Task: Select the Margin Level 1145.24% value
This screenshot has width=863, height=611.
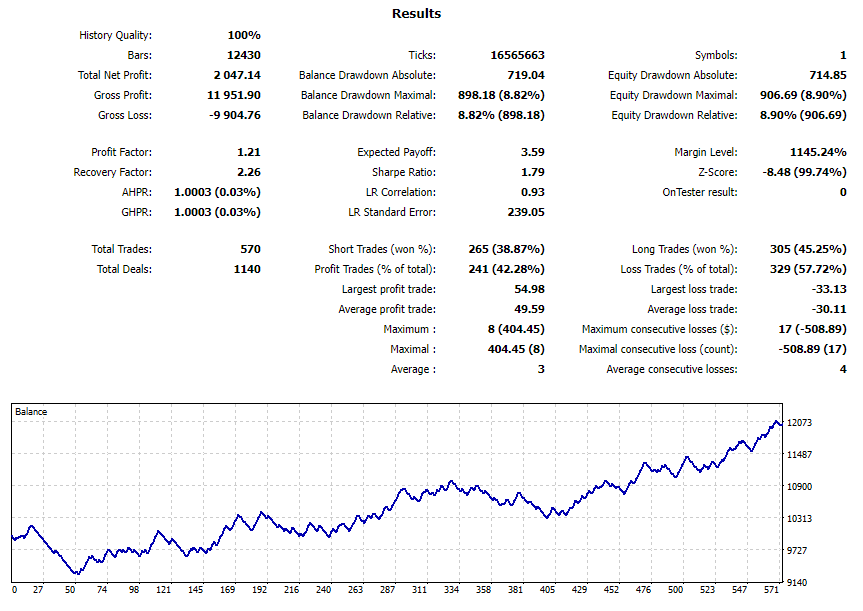Action: (x=816, y=151)
